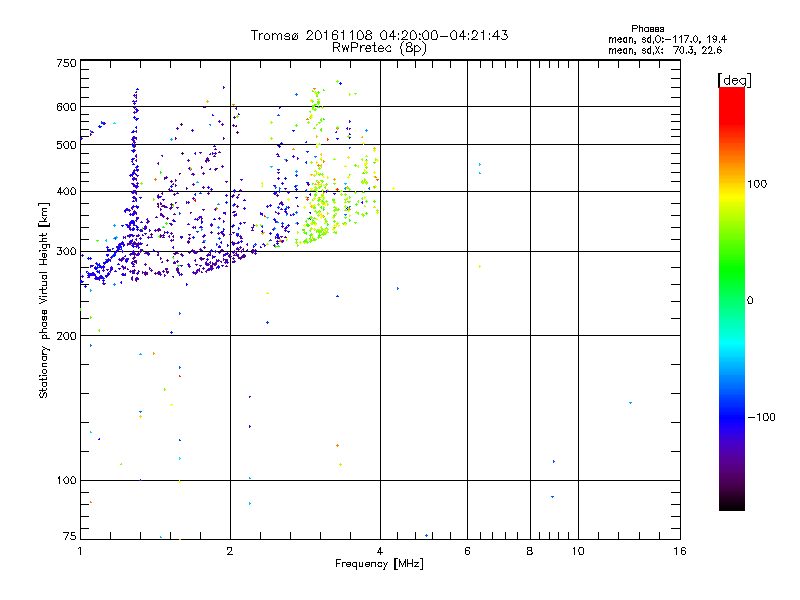The image size is (800, 600).
Task: Click the y-axis tick label '200'
Action: [x=66, y=336]
